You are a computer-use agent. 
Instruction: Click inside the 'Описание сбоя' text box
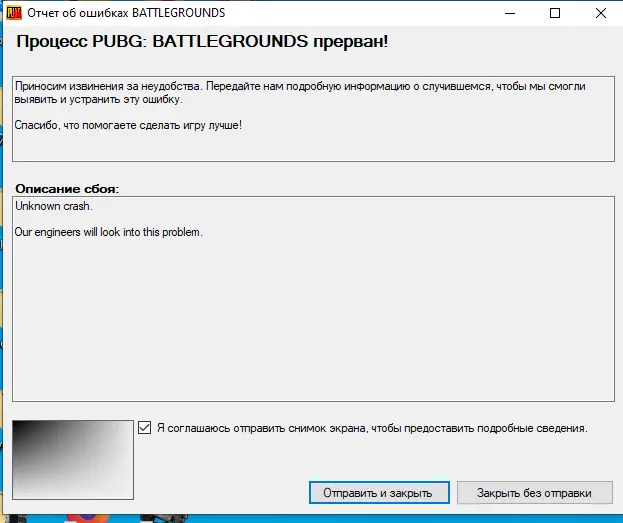coord(313,299)
